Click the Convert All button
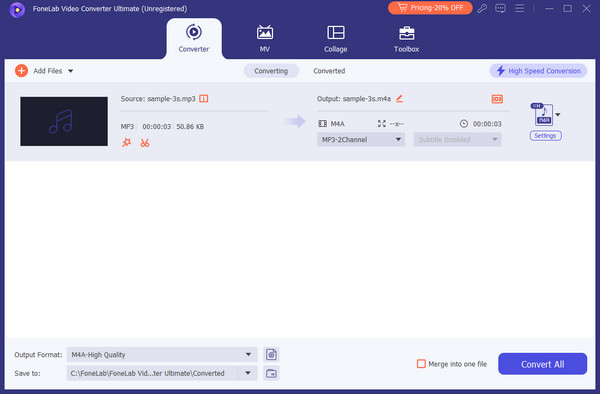 (542, 364)
